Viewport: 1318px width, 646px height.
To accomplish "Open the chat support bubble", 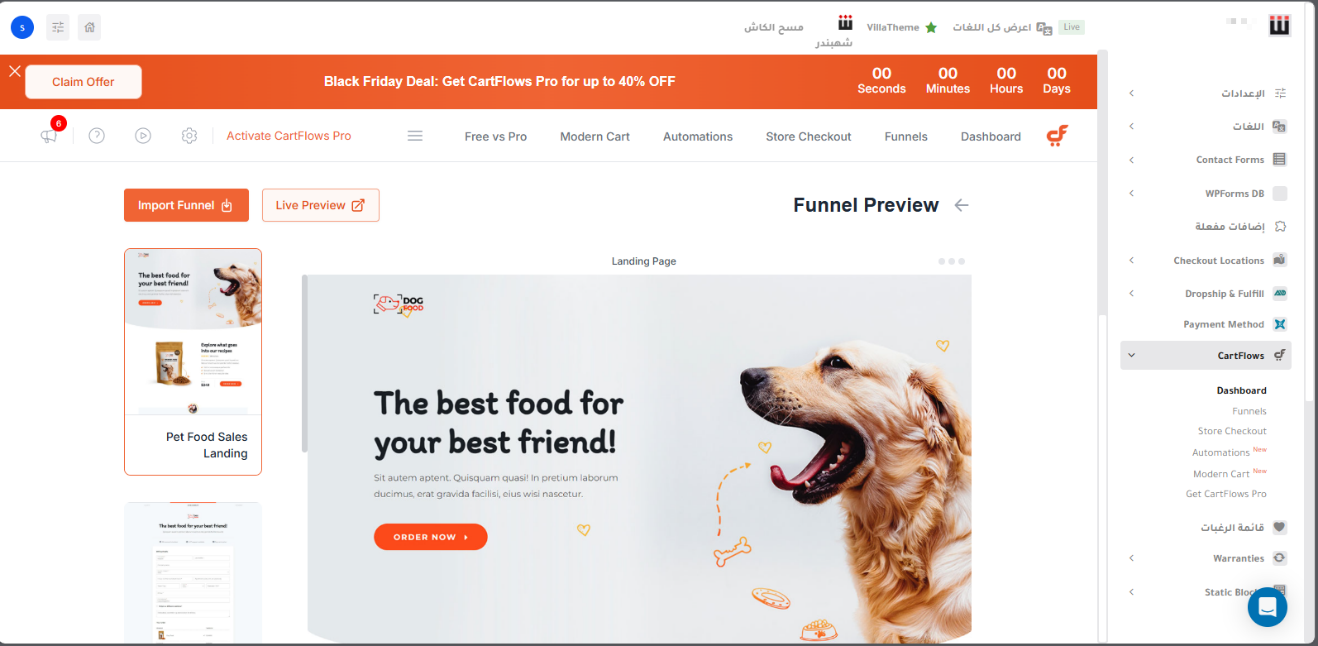I will [x=1267, y=607].
